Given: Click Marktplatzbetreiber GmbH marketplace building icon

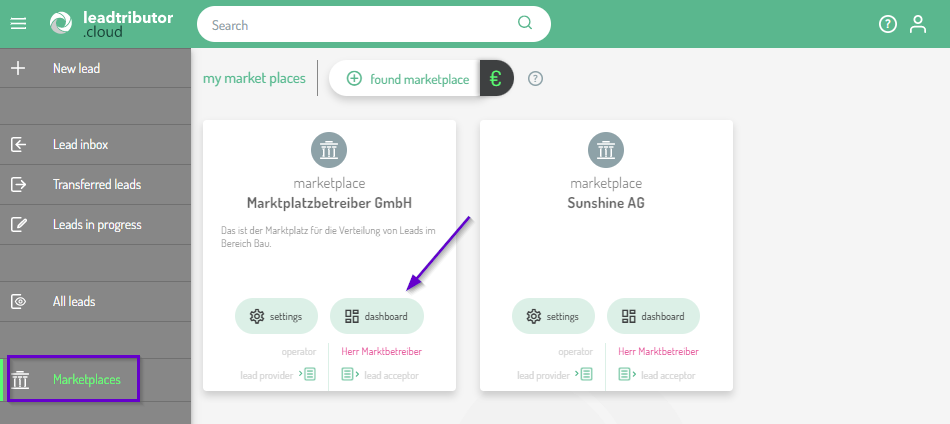Looking at the screenshot, I should coord(329,151).
